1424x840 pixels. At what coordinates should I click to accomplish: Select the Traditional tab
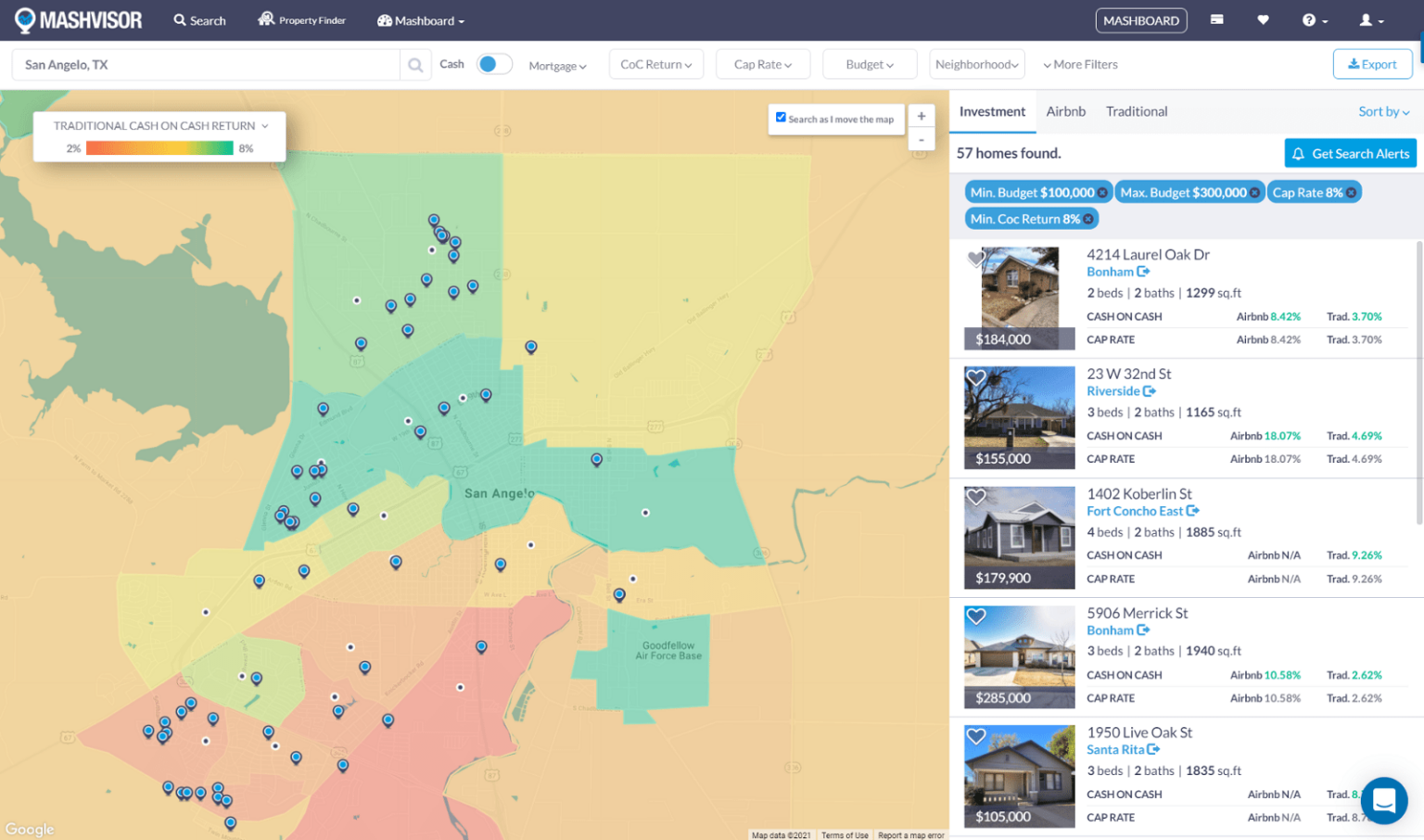click(1137, 110)
